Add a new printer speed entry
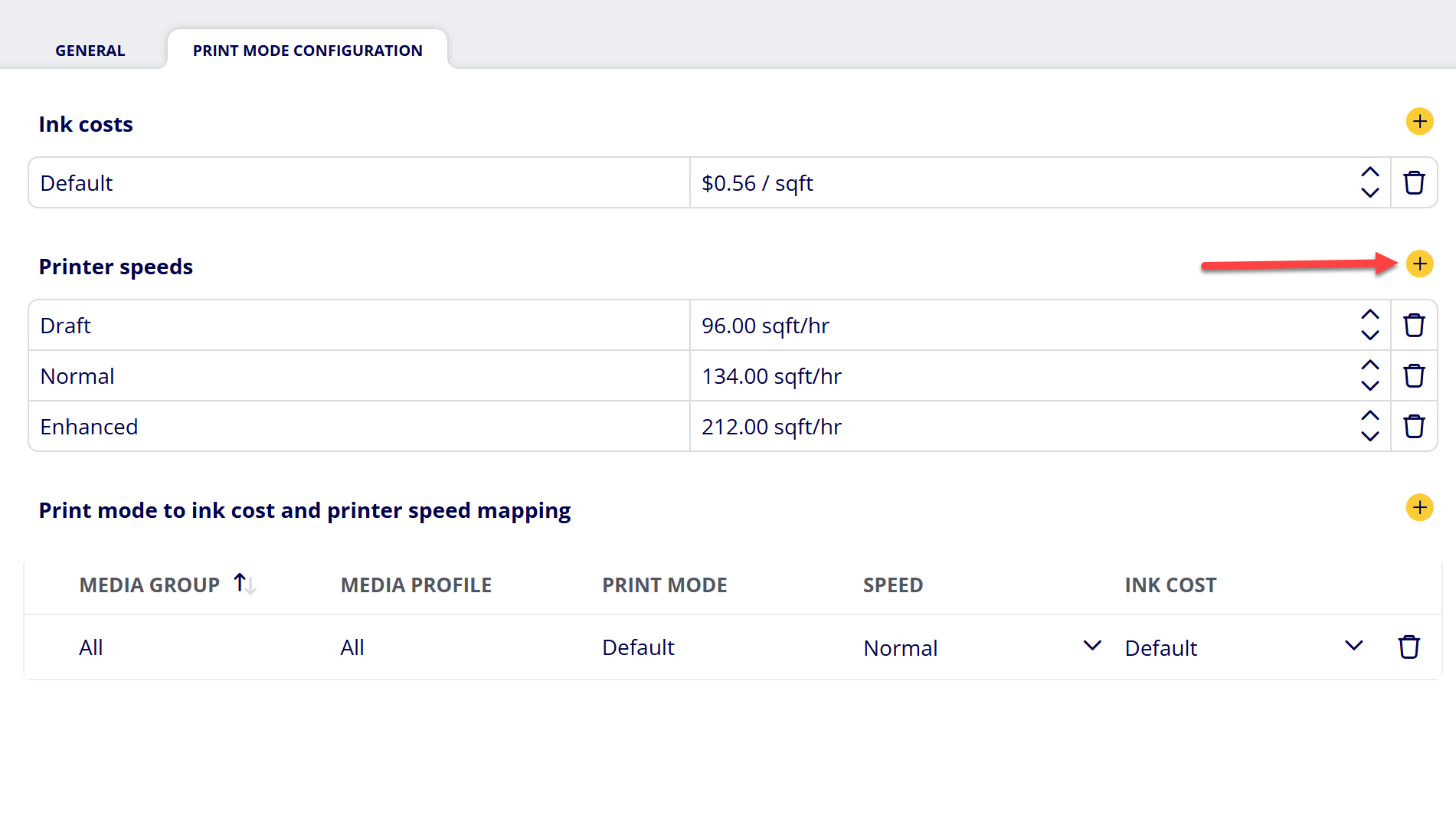The height and width of the screenshot is (832, 1456). click(1419, 264)
